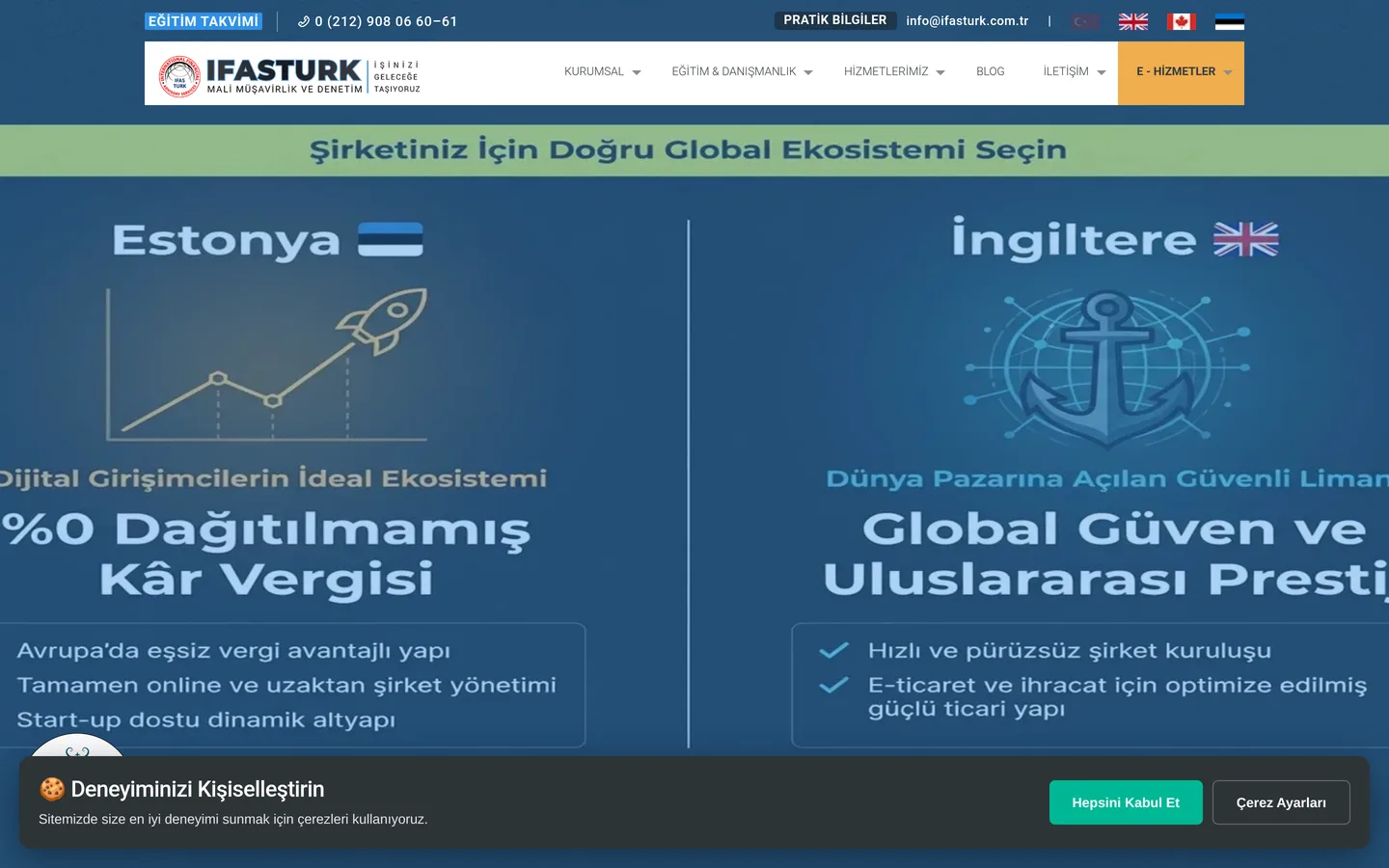Open the PRATİK BİLGİLER tab

point(835,20)
